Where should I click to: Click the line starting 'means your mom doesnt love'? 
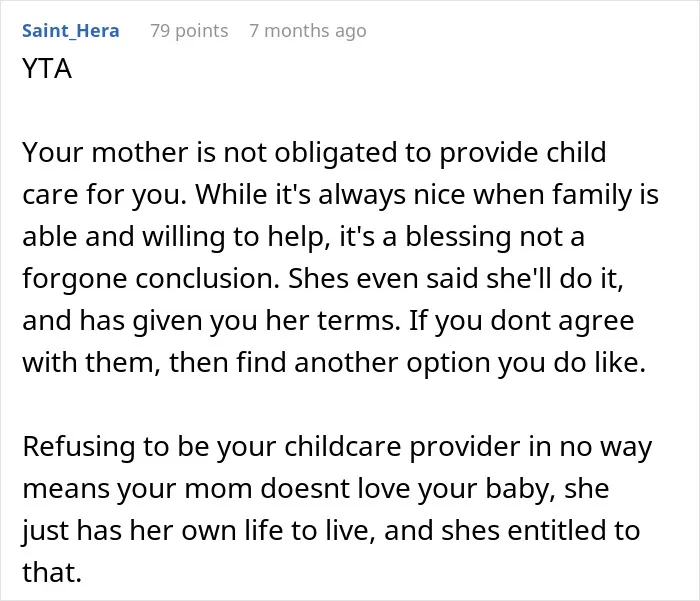pyautogui.click(x=316, y=489)
